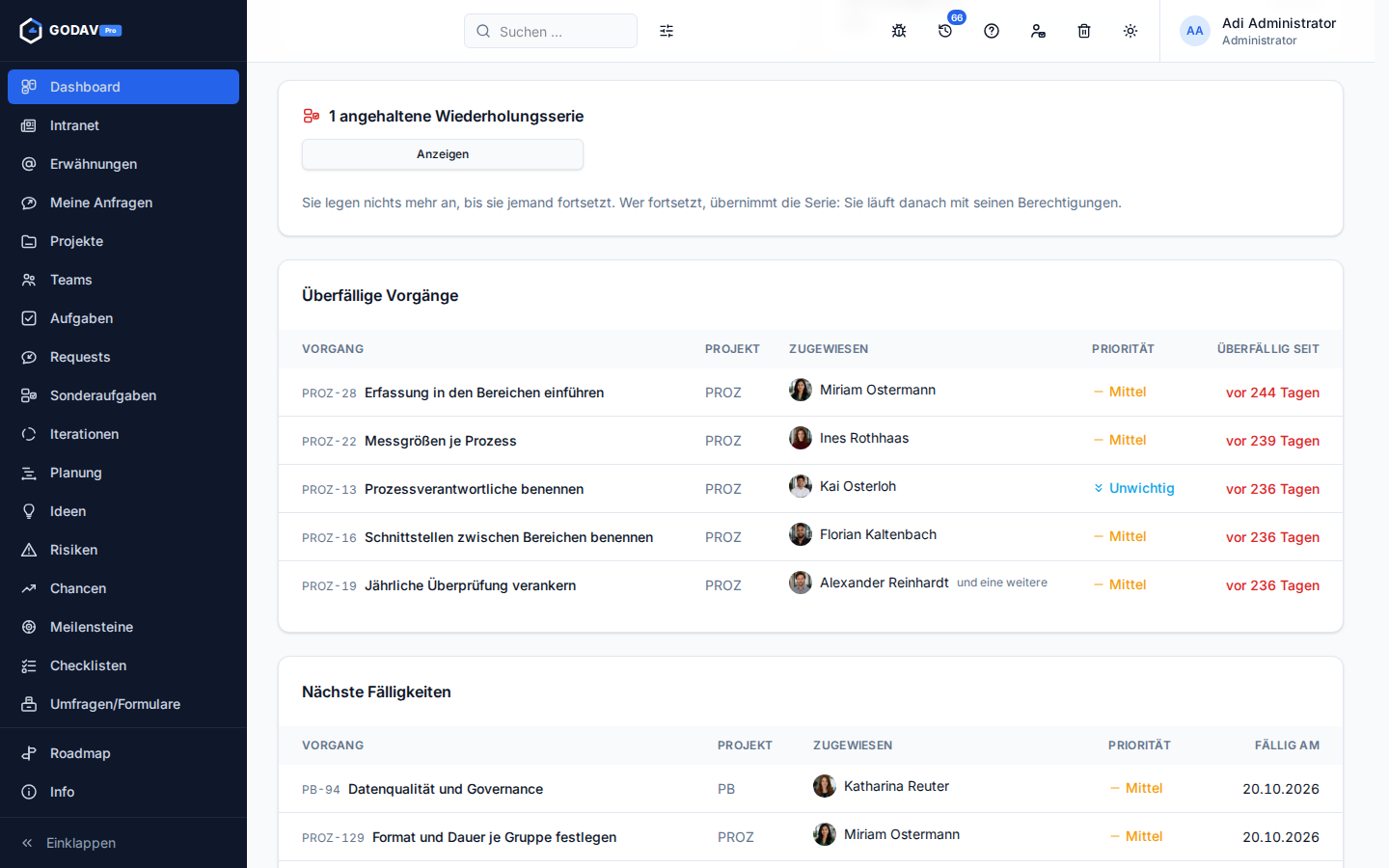The image size is (1389, 868).
Task: Navigate to Projekte
Action: [x=123, y=241]
